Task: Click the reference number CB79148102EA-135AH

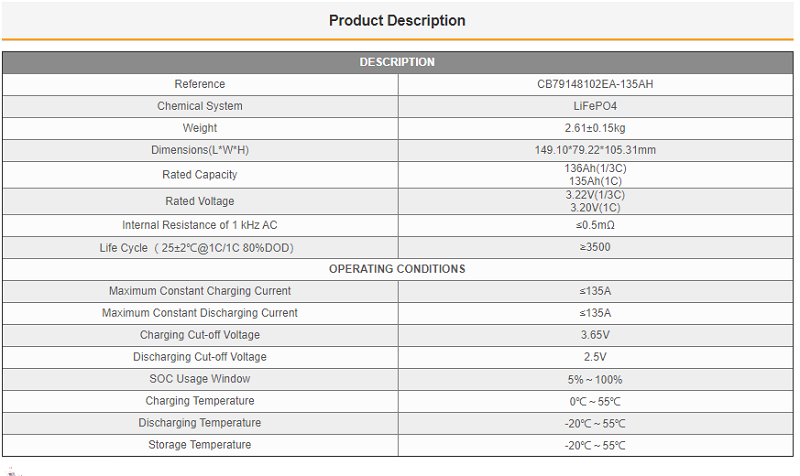Action: 595,84
